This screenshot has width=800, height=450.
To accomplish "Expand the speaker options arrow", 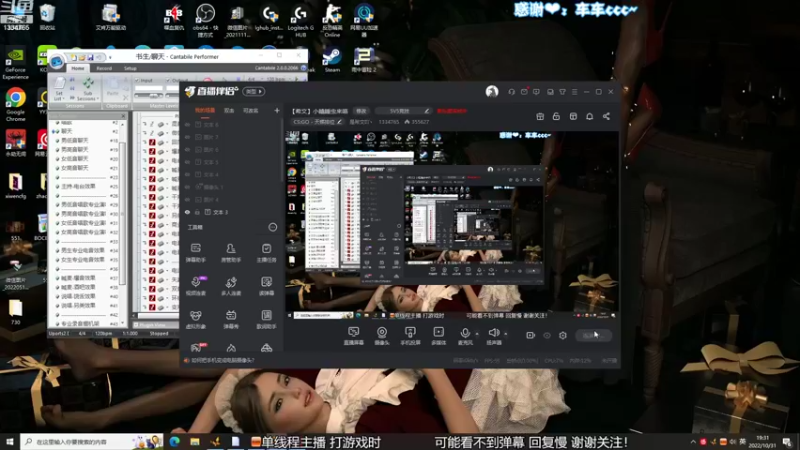I will (504, 332).
